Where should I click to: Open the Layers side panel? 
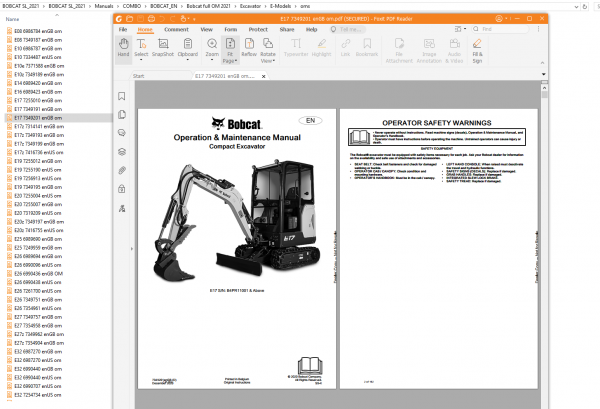click(x=122, y=152)
